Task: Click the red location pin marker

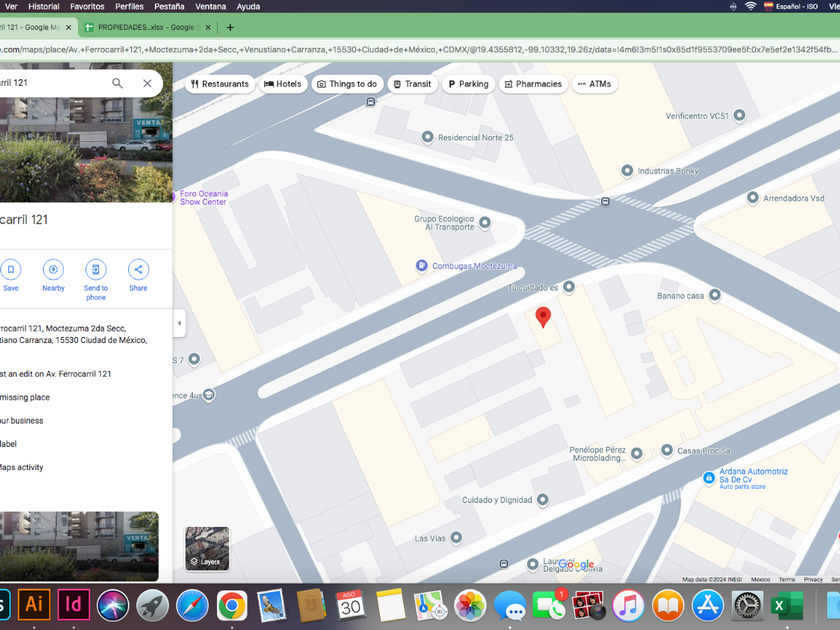Action: 543,316
